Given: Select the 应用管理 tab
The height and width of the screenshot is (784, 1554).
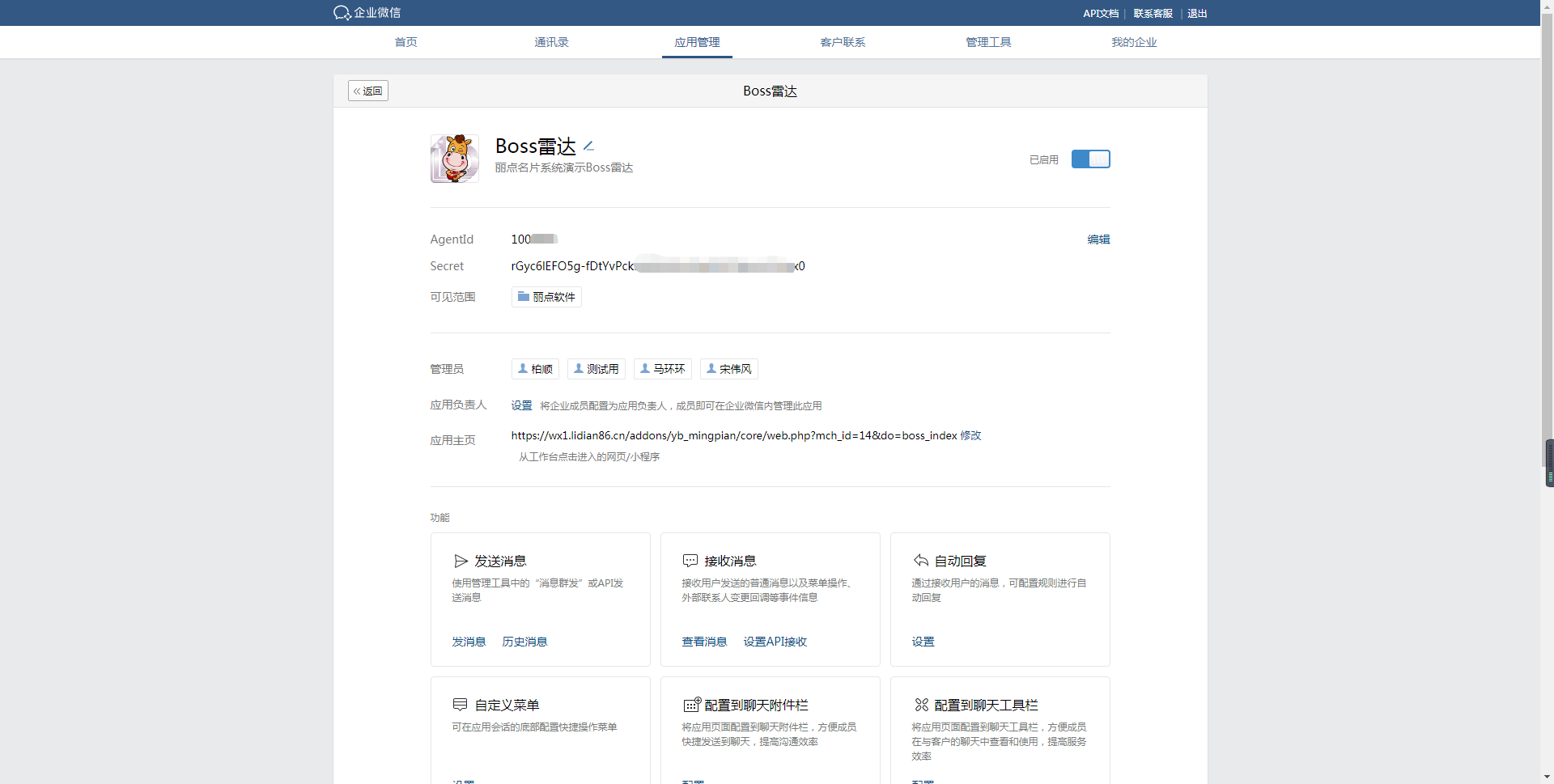Looking at the screenshot, I should point(697,42).
